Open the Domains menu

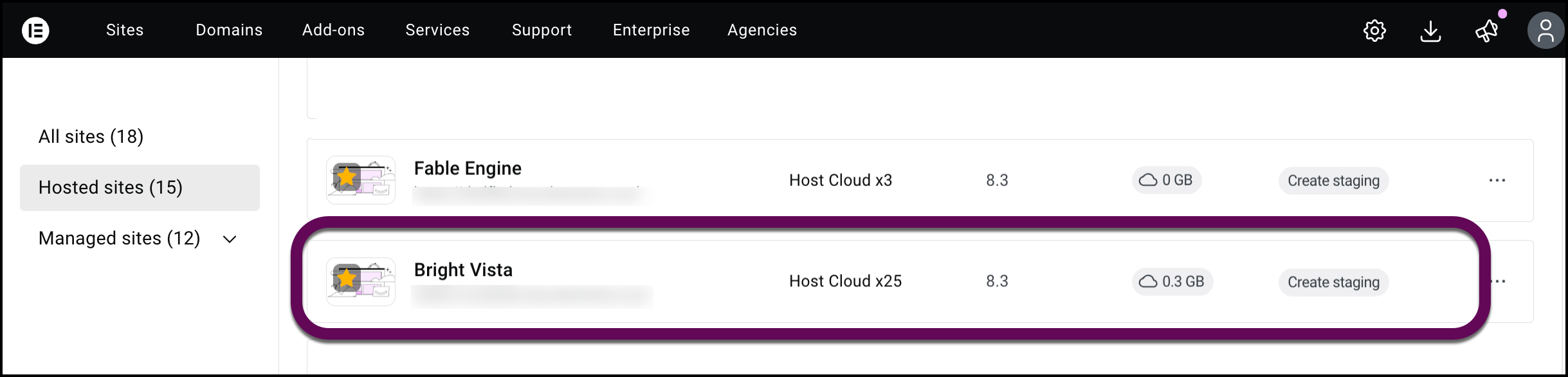point(229,30)
